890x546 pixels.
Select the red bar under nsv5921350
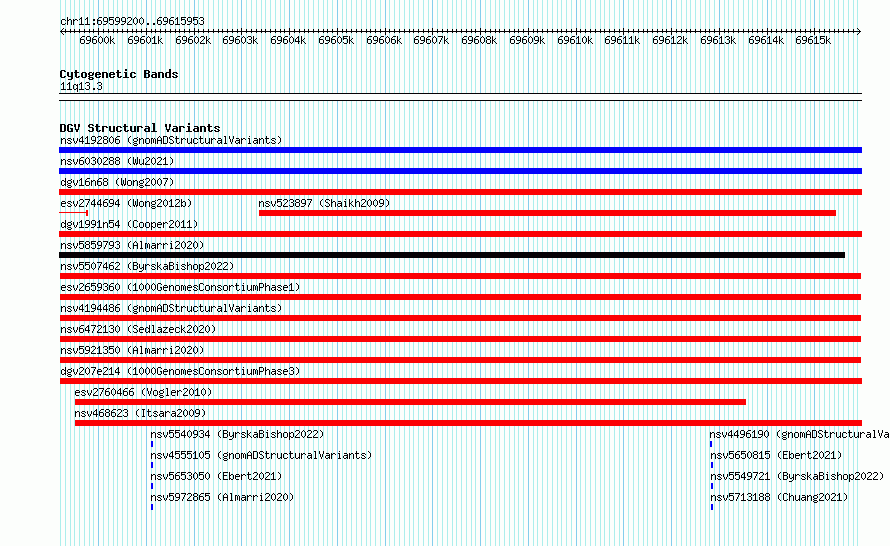pos(460,360)
